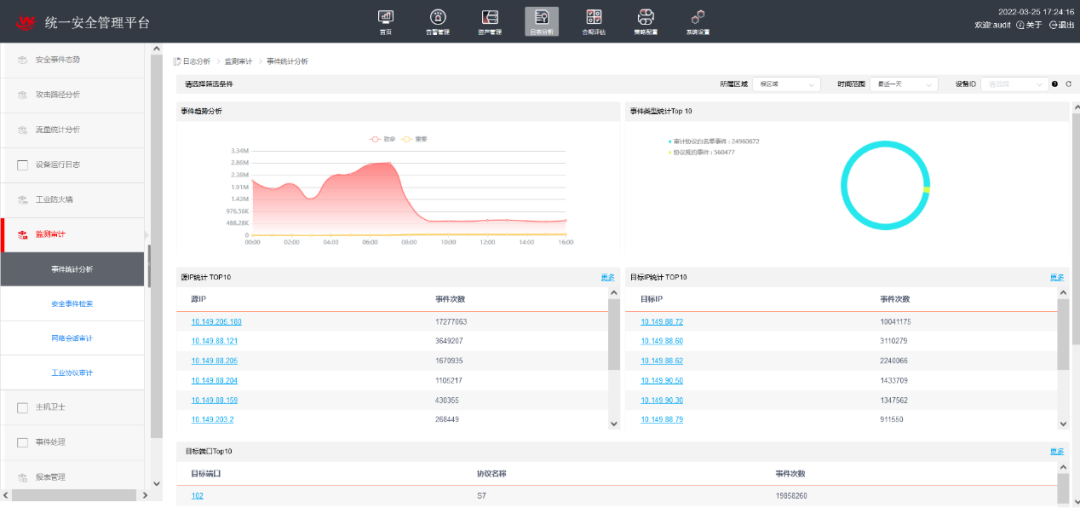
Task: Open the 设备ID 请选择 dropdown
Action: (1014, 84)
